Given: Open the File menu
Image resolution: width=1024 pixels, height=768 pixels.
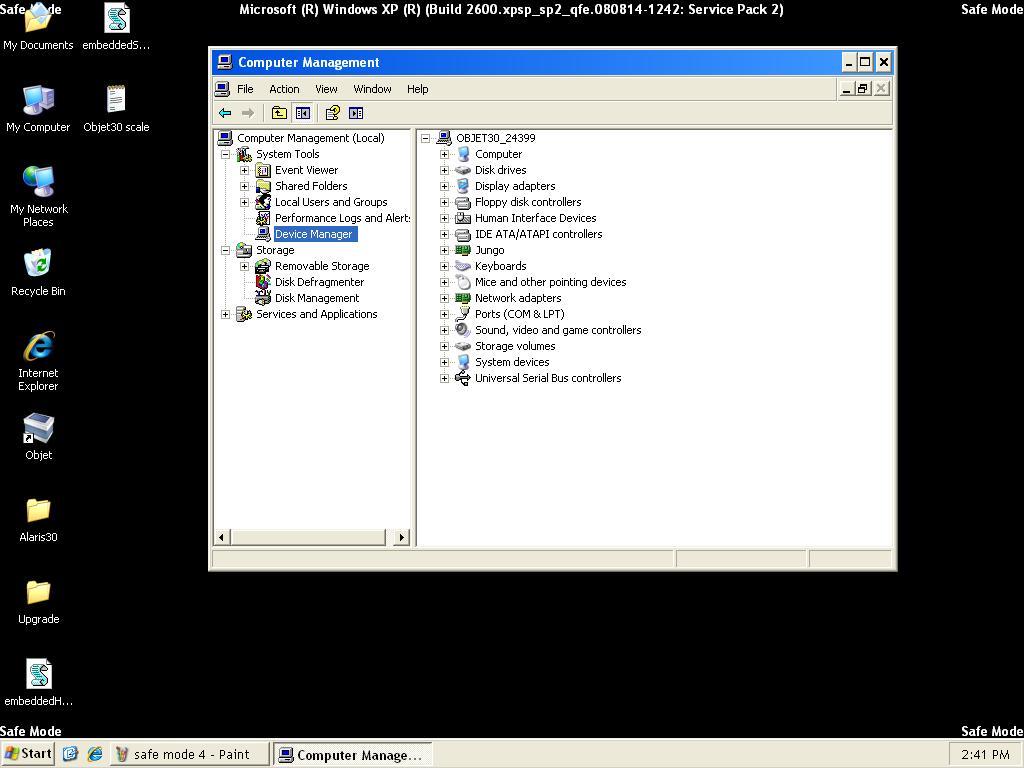Looking at the screenshot, I should coord(245,89).
